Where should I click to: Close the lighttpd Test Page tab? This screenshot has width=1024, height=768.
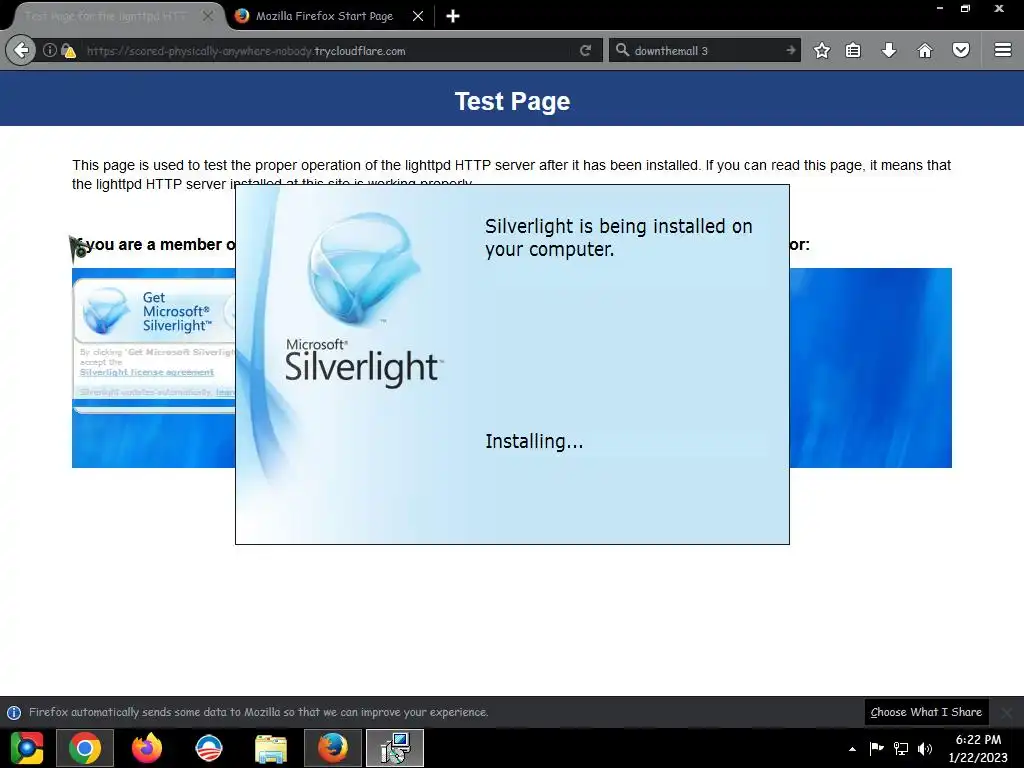(208, 16)
